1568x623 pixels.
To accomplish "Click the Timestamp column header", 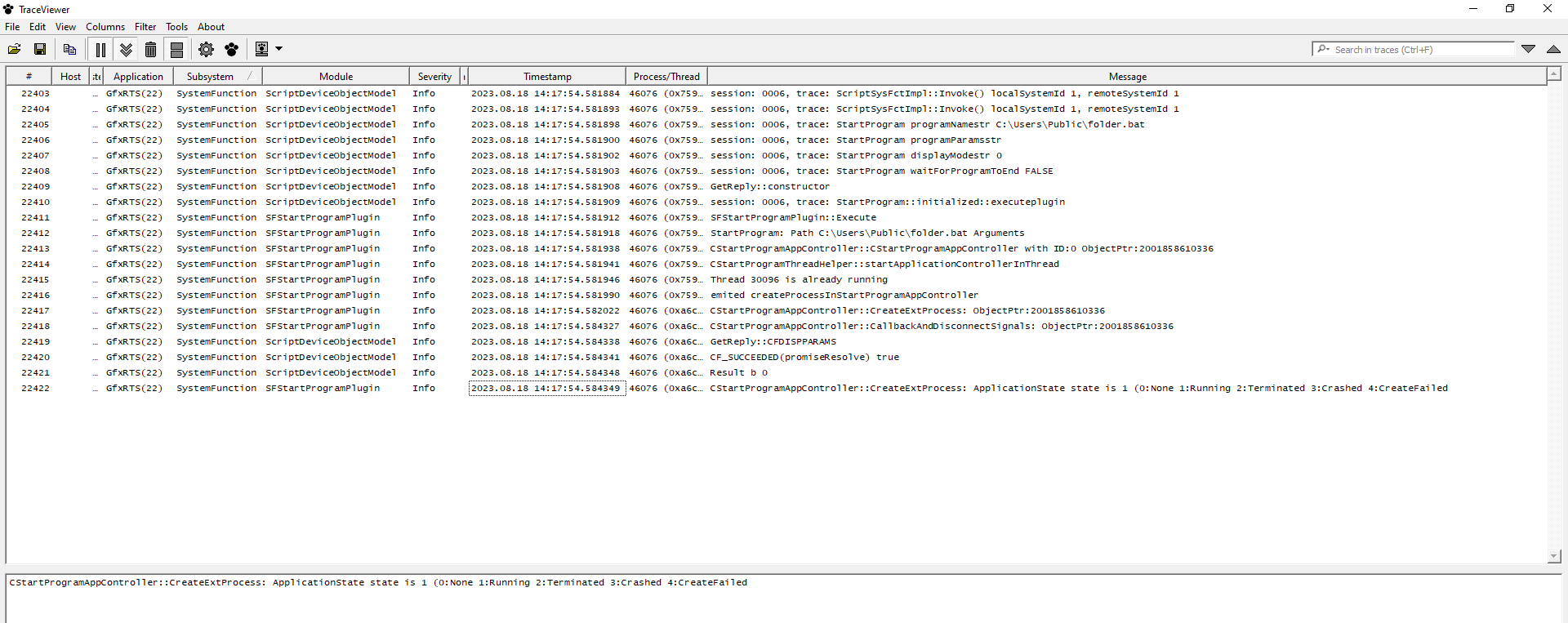I will coord(547,77).
